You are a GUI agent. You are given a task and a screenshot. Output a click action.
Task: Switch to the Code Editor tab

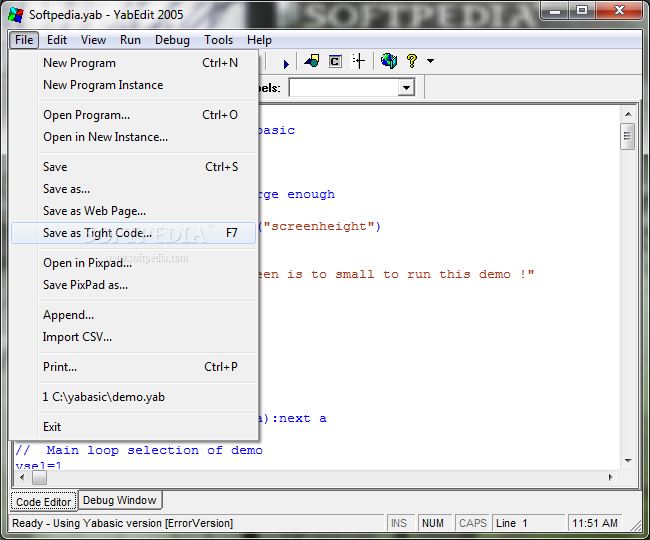click(x=44, y=502)
